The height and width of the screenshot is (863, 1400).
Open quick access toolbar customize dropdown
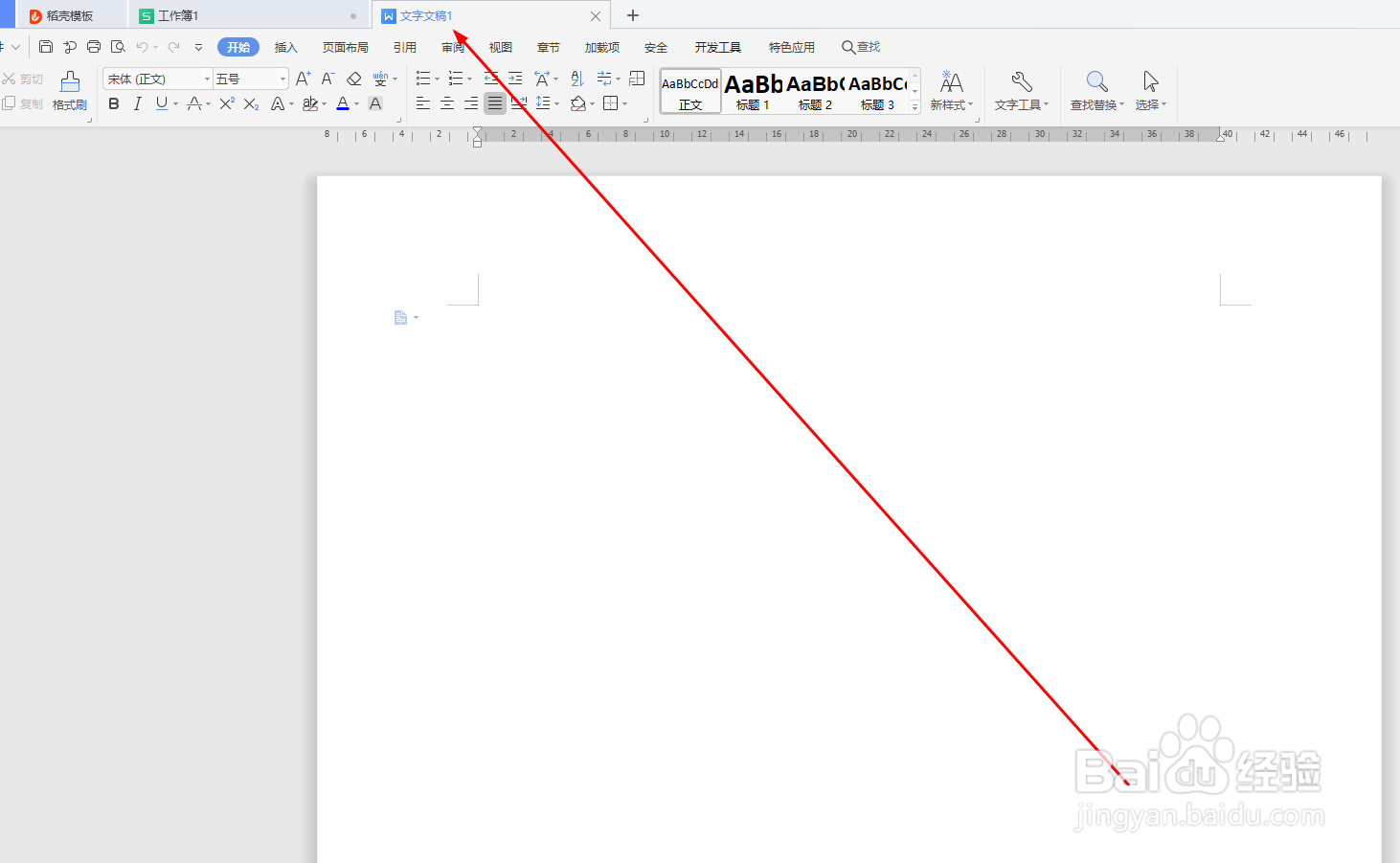coord(198,47)
